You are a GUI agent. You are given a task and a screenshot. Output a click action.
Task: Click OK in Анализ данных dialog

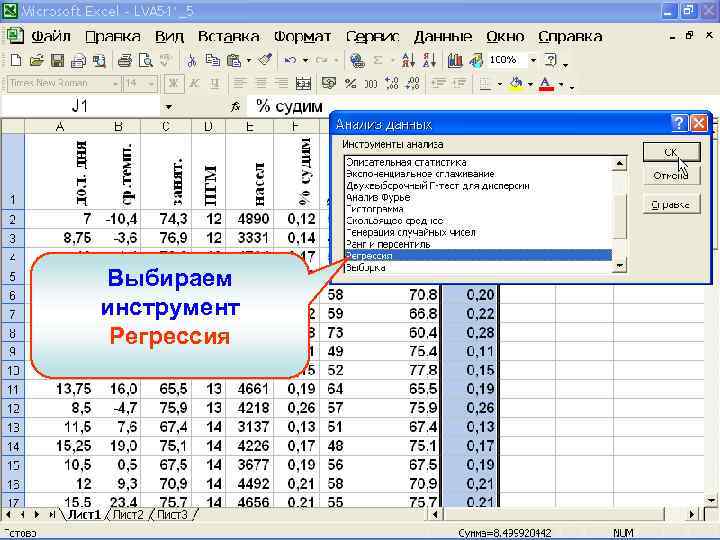point(671,152)
